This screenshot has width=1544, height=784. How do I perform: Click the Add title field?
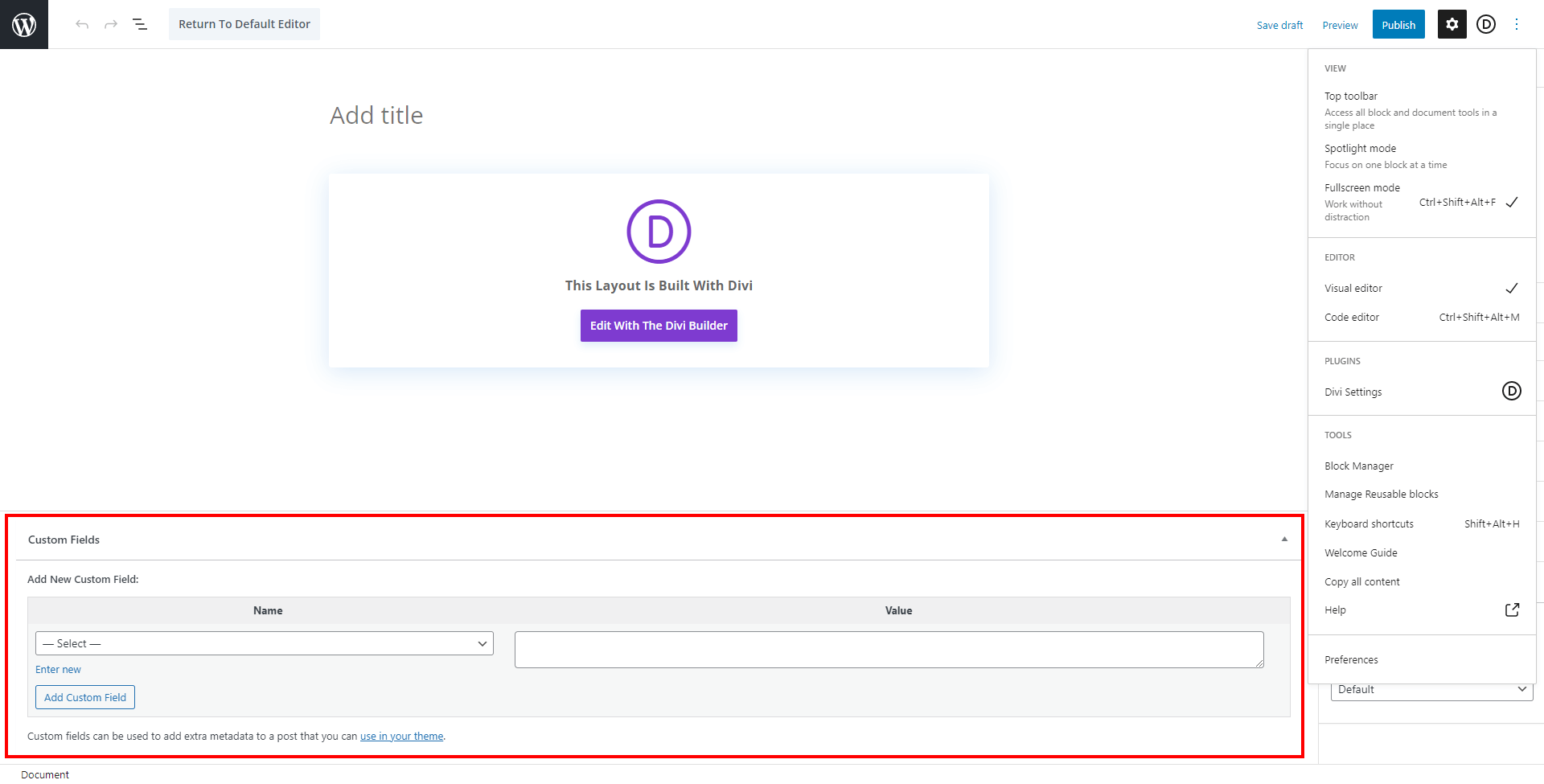659,116
